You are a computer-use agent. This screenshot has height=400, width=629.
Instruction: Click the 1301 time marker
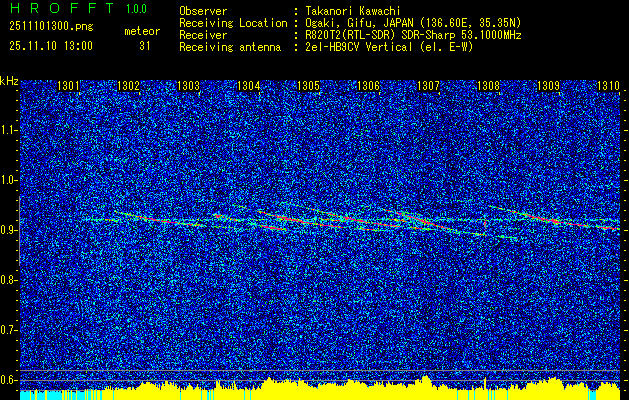(x=69, y=86)
